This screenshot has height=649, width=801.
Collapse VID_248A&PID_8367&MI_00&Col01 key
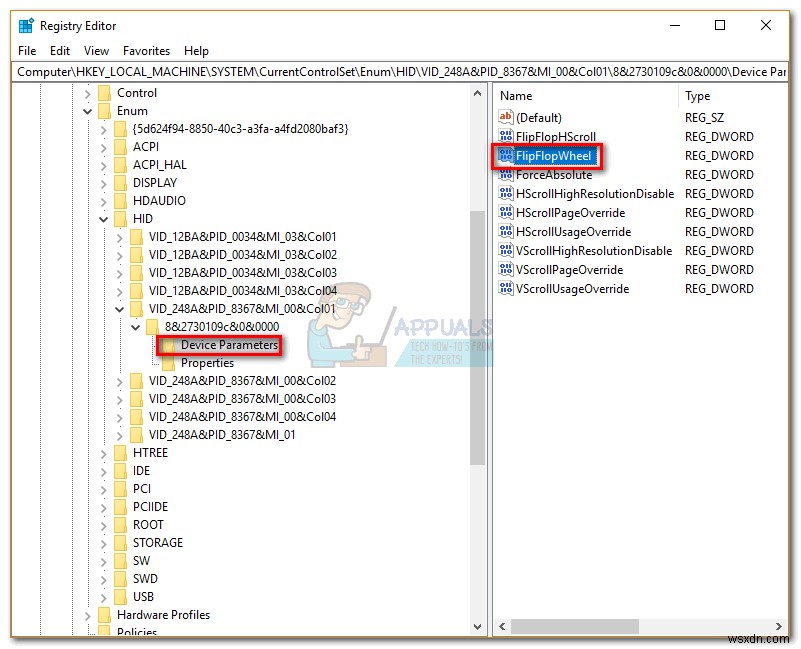(x=119, y=309)
